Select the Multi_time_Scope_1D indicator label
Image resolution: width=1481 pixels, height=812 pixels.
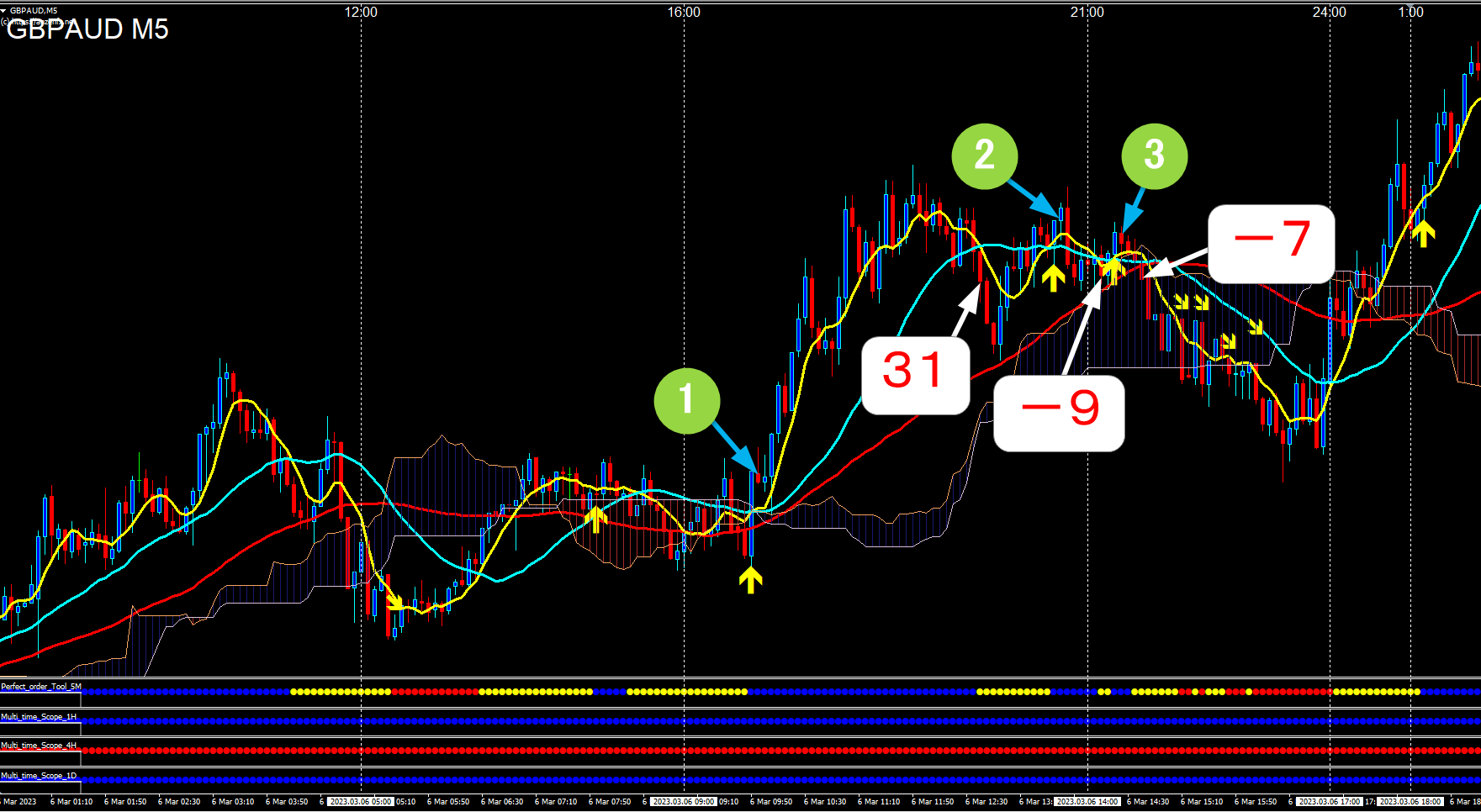point(39,776)
